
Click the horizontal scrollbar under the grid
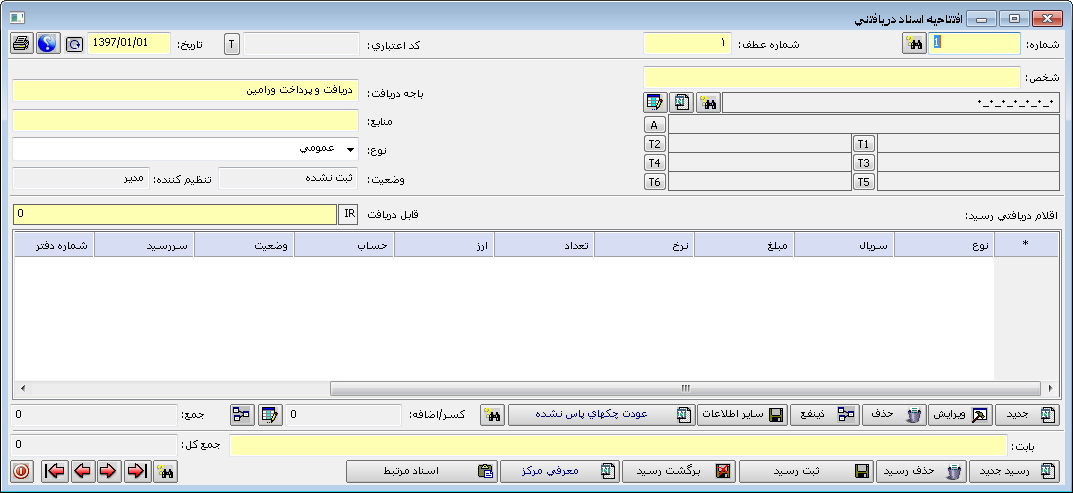[x=685, y=388]
